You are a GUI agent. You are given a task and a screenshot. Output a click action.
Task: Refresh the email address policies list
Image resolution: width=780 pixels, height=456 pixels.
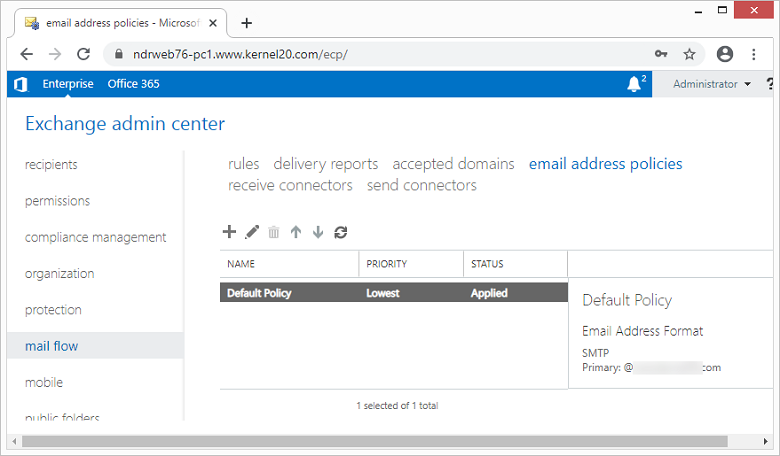pyautogui.click(x=341, y=232)
